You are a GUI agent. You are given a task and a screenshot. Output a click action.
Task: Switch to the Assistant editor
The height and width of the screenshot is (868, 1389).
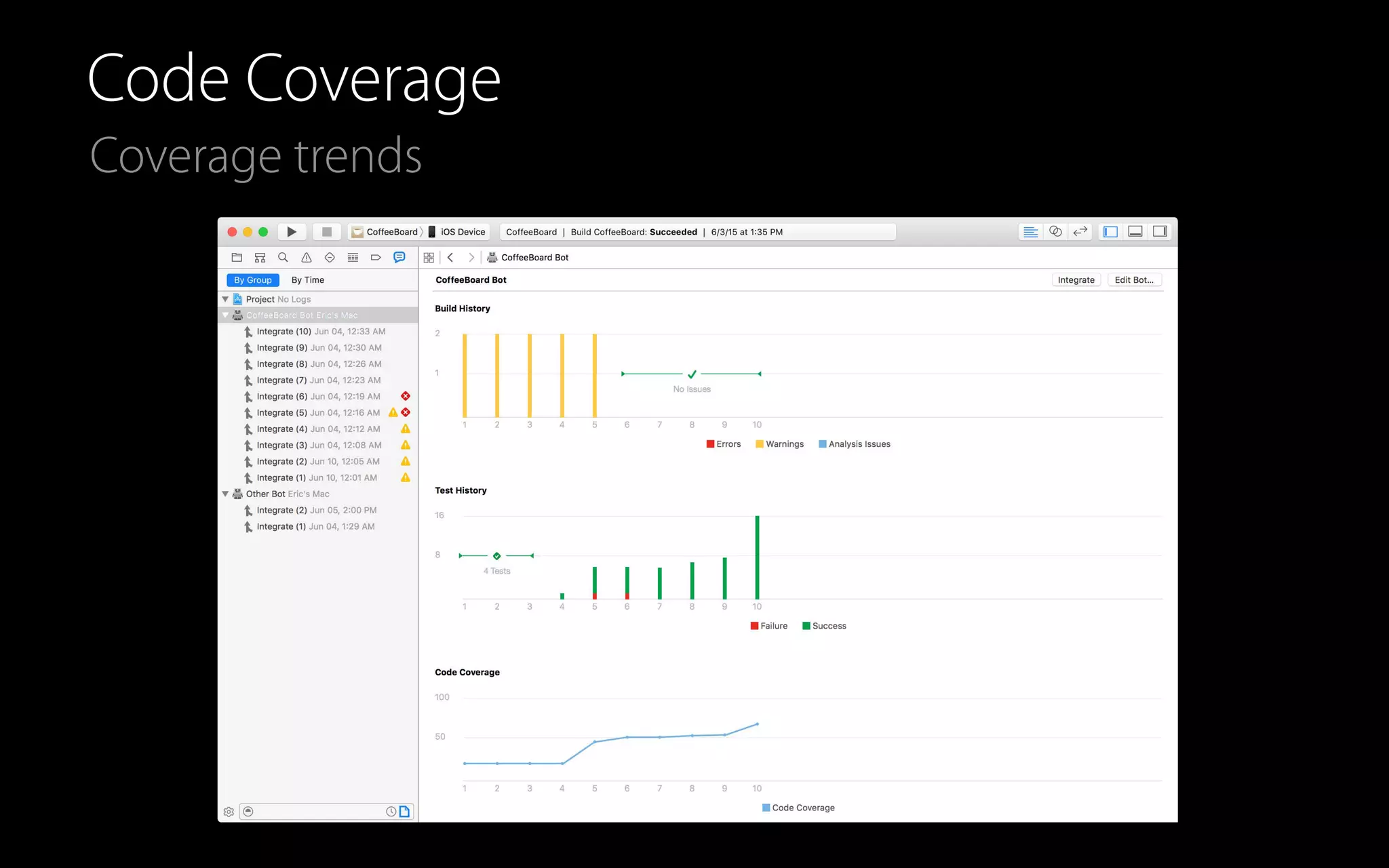tap(1055, 232)
